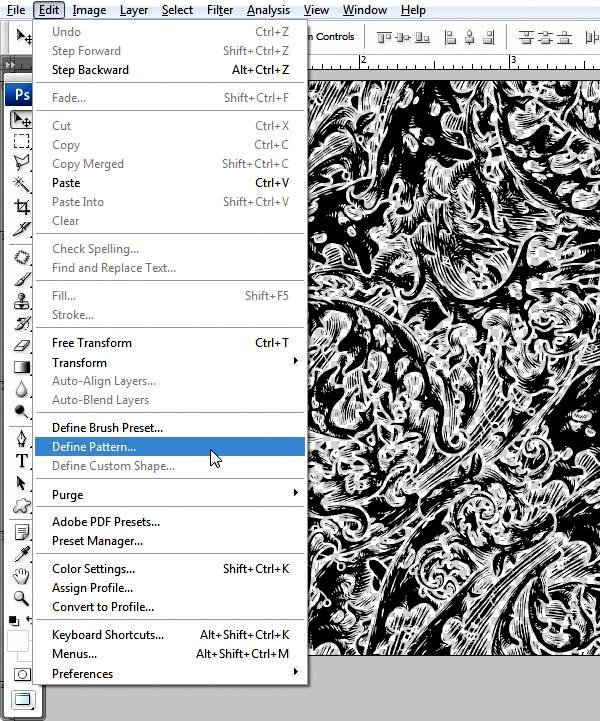This screenshot has width=600, height=721.
Task: Select the History Brush tool
Action: point(21,323)
